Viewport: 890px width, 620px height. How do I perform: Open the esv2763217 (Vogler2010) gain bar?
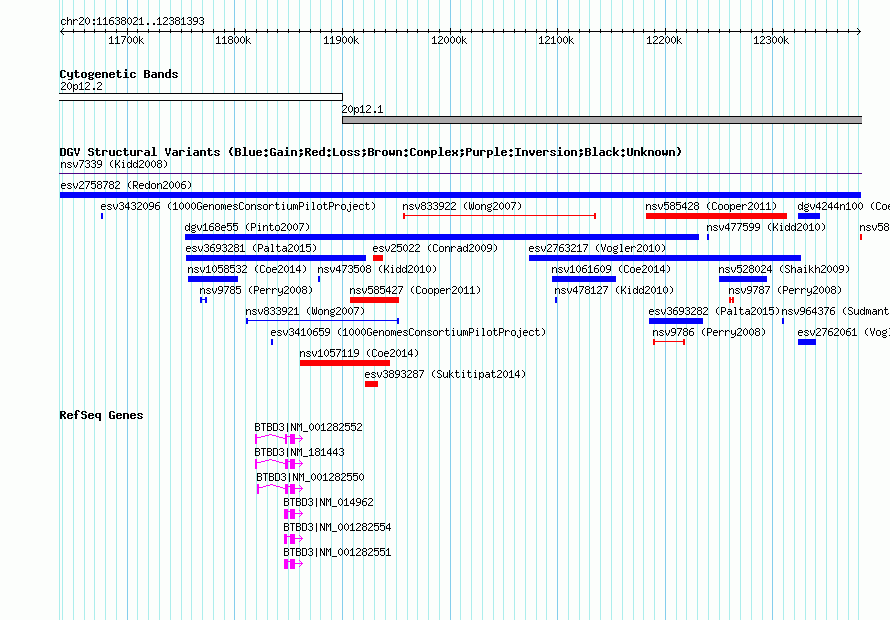[x=665, y=258]
